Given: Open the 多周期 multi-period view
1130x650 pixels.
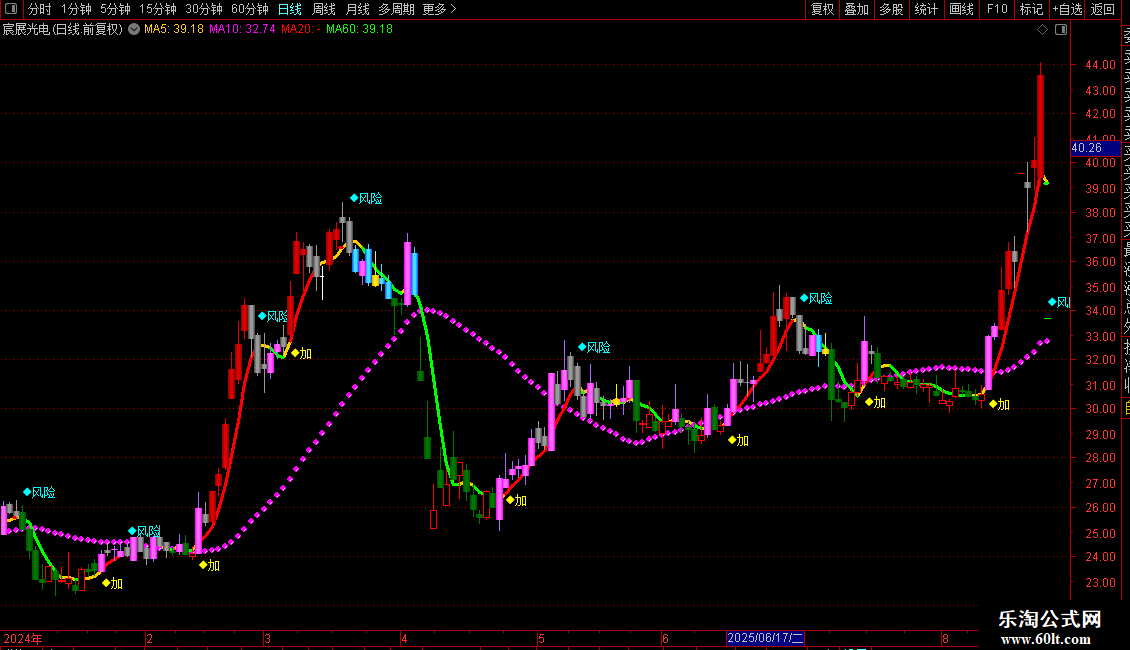Looking at the screenshot, I should pos(396,9).
